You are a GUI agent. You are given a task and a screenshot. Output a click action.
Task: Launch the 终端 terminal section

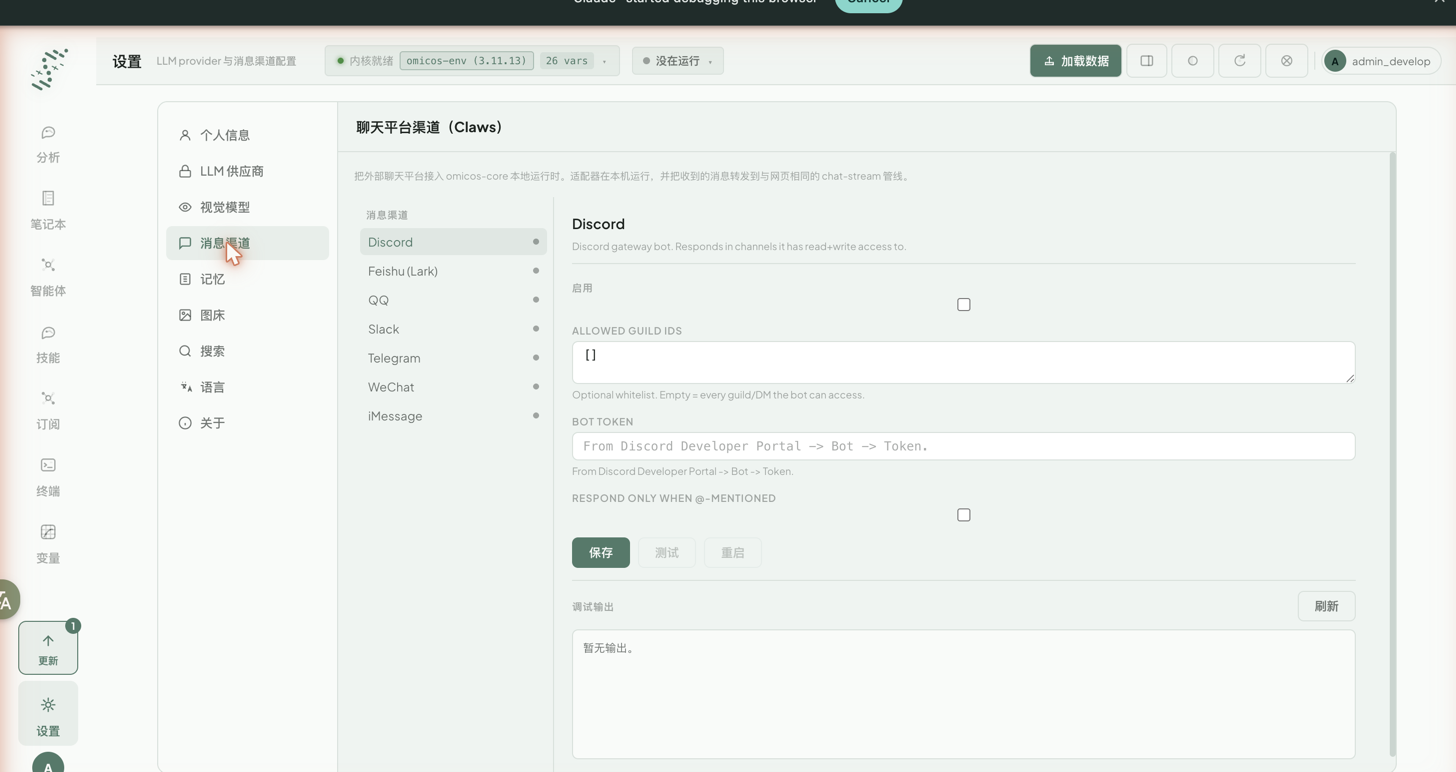(x=48, y=477)
